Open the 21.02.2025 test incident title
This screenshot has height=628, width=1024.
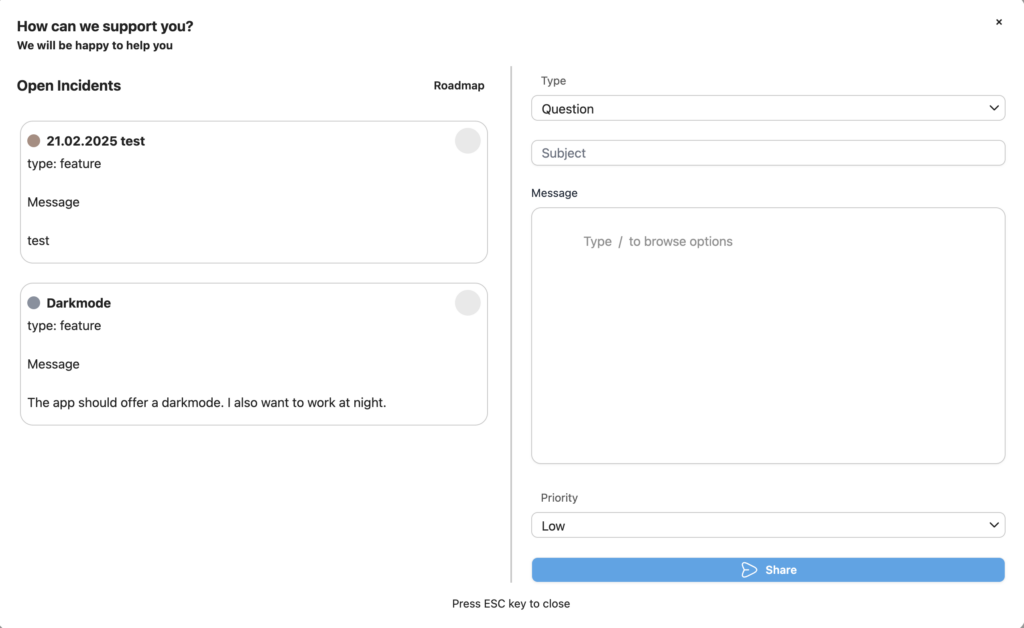pos(95,141)
